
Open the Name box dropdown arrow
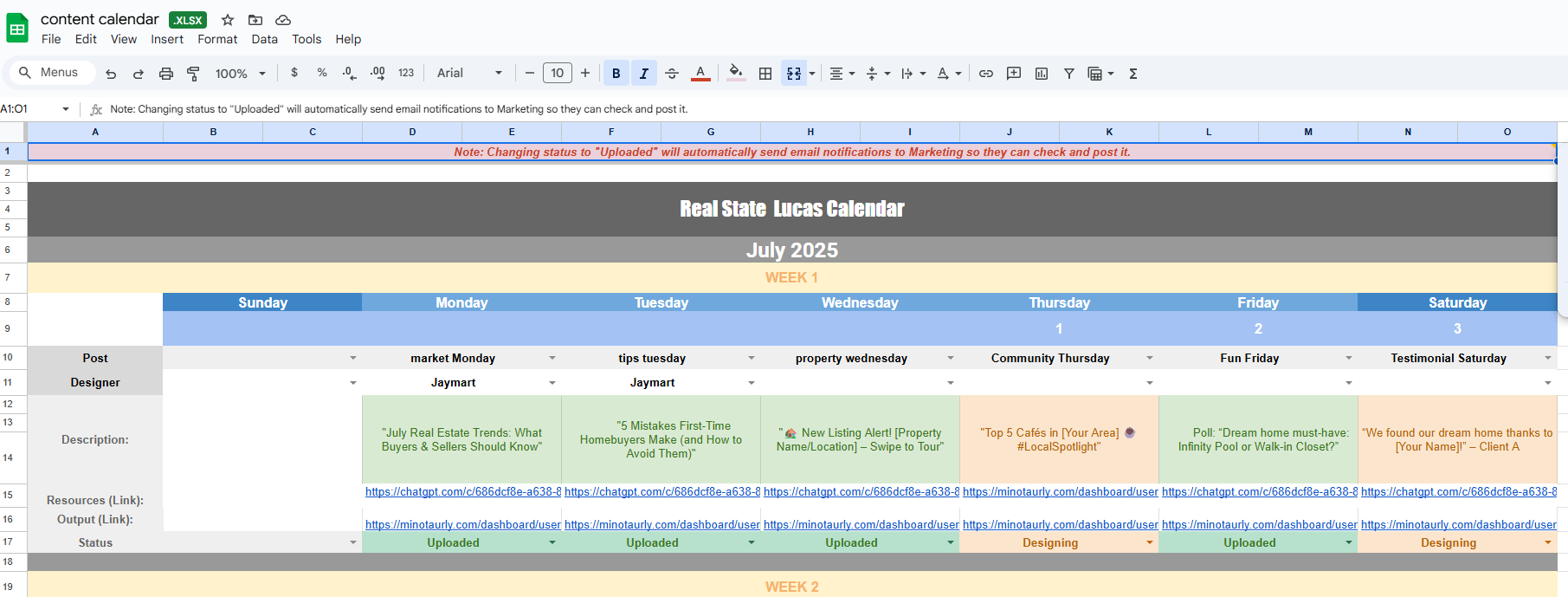(x=66, y=108)
